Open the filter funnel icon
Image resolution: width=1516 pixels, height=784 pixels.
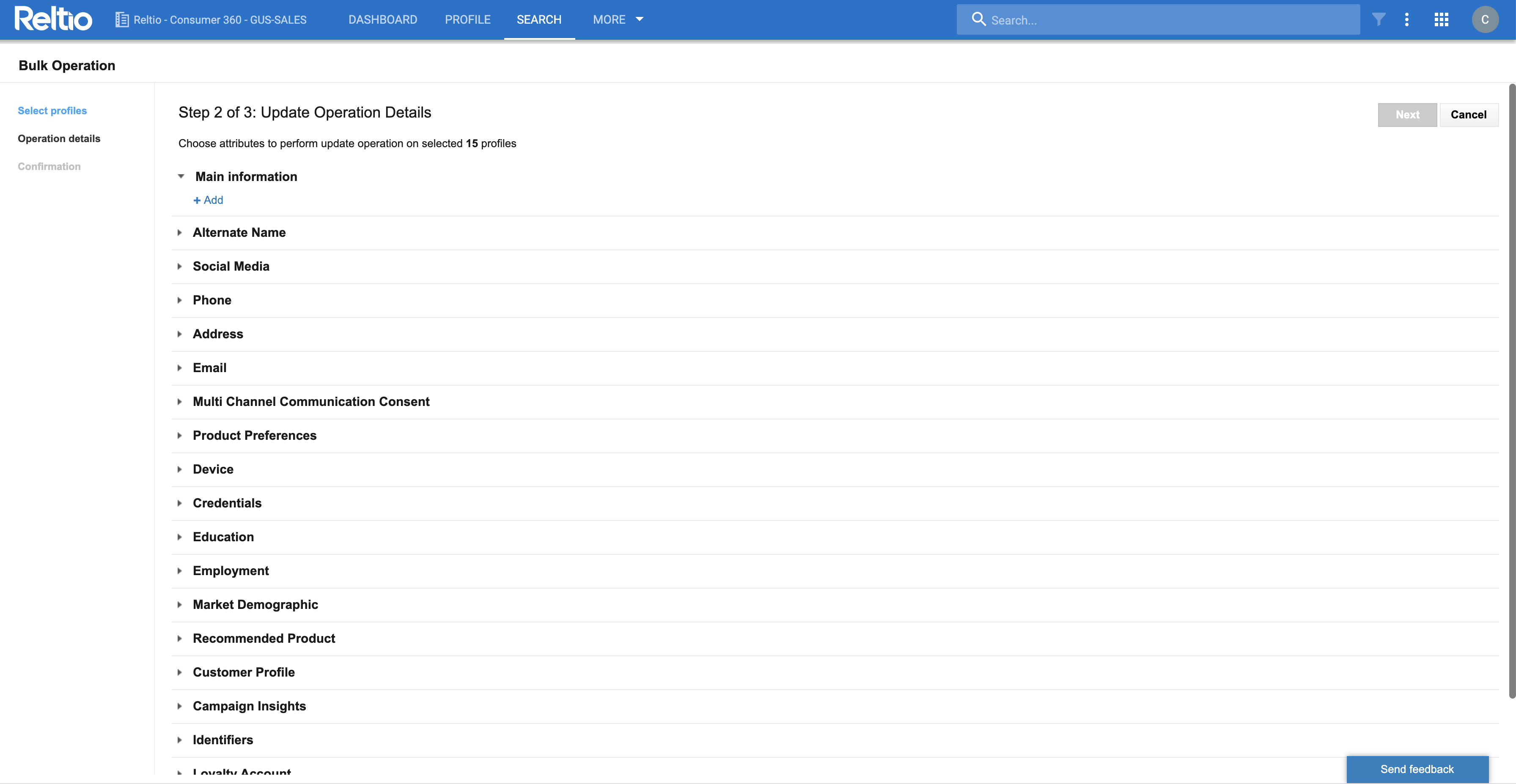1378,19
